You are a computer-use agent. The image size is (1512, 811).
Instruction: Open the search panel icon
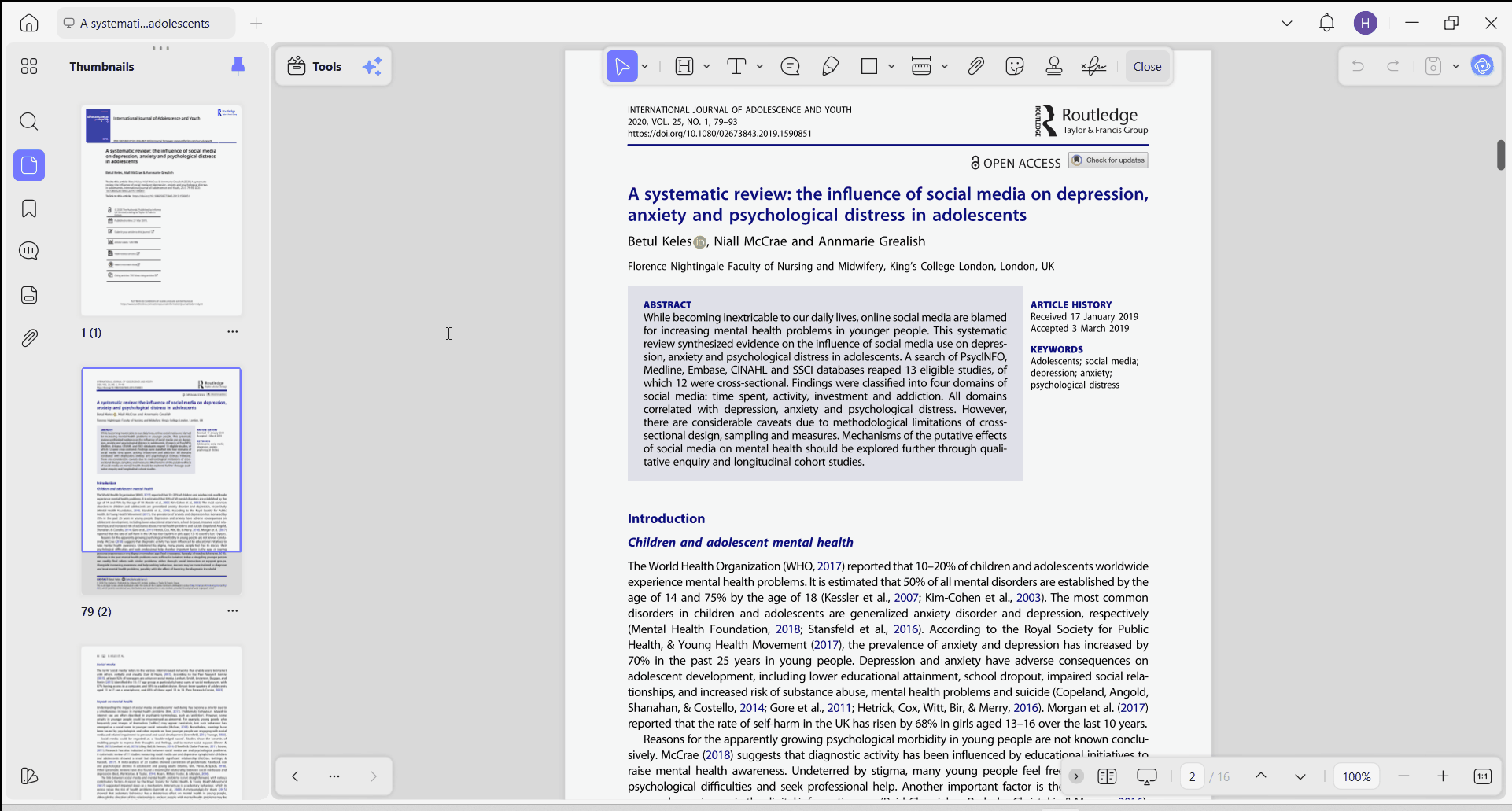29,122
